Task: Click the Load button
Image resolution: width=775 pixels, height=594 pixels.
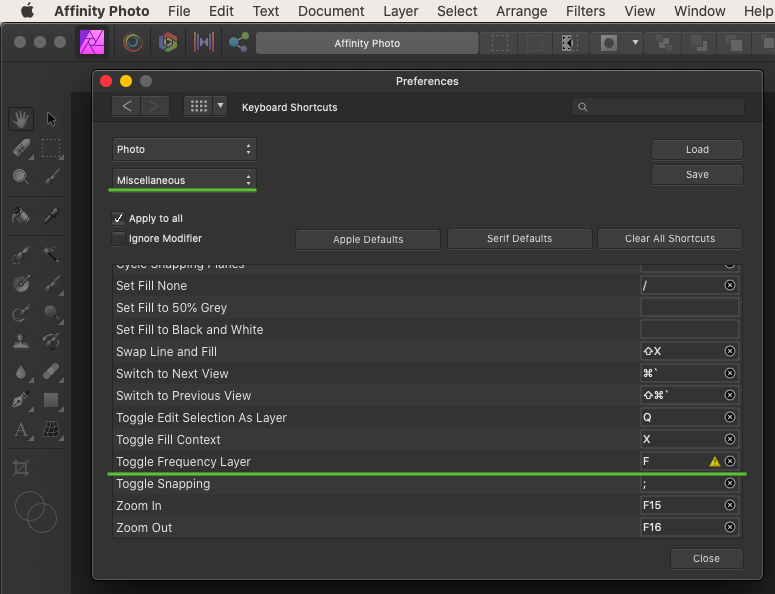Action: [697, 149]
